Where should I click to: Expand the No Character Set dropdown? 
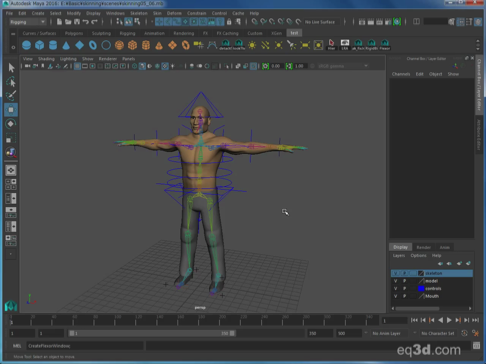[438, 333]
